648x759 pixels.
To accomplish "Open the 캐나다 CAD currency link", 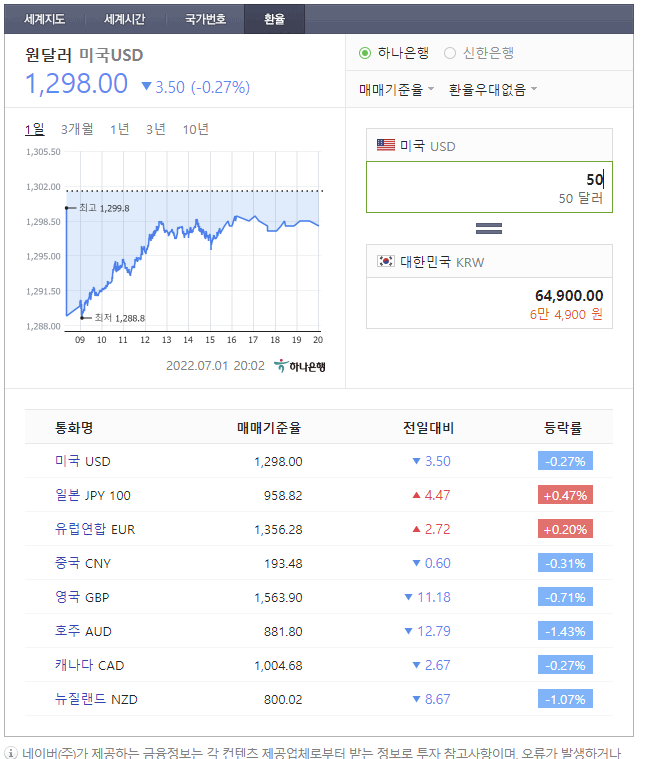I will click(x=90, y=665).
